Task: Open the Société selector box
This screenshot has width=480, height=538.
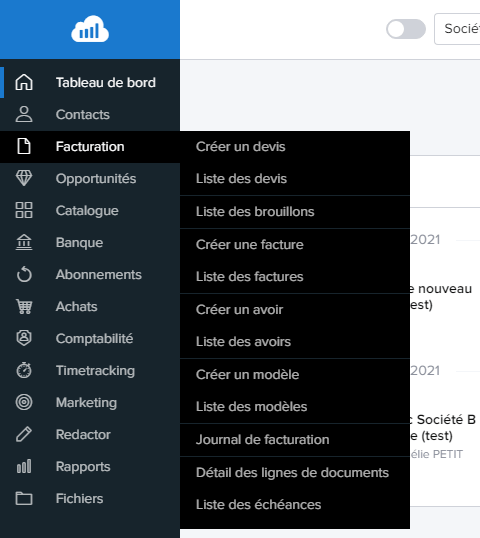Action: pyautogui.click(x=457, y=29)
